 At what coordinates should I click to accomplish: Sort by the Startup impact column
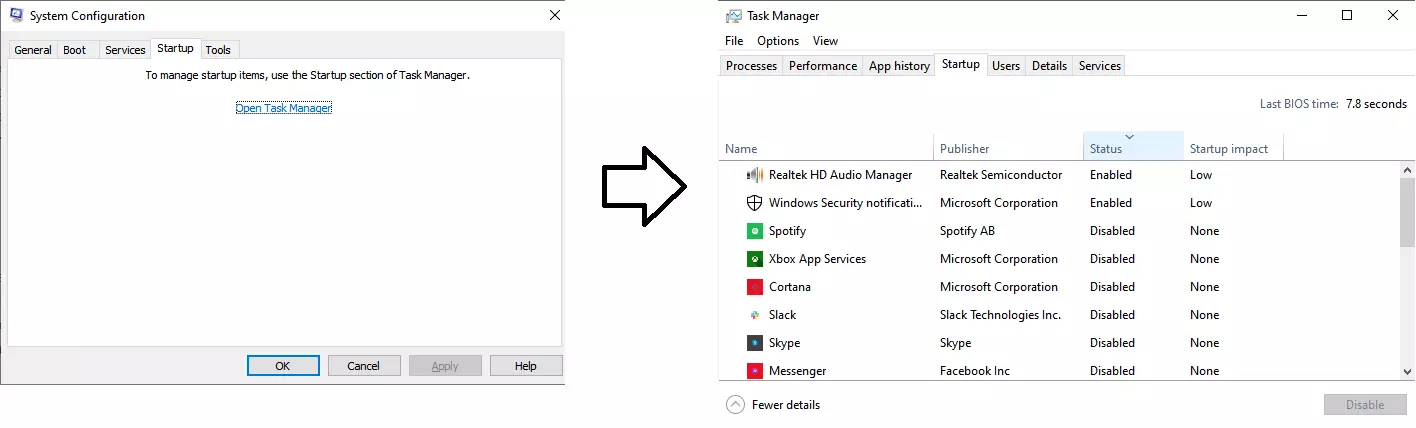(x=1228, y=149)
